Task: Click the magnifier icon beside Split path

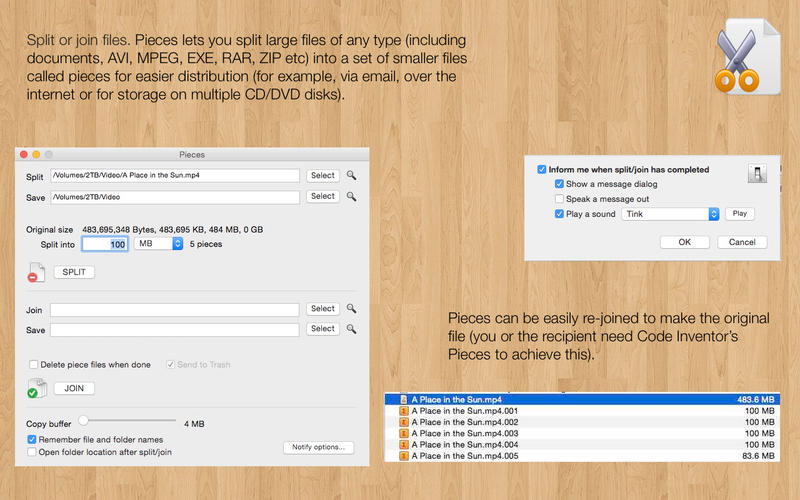Action: [352, 176]
